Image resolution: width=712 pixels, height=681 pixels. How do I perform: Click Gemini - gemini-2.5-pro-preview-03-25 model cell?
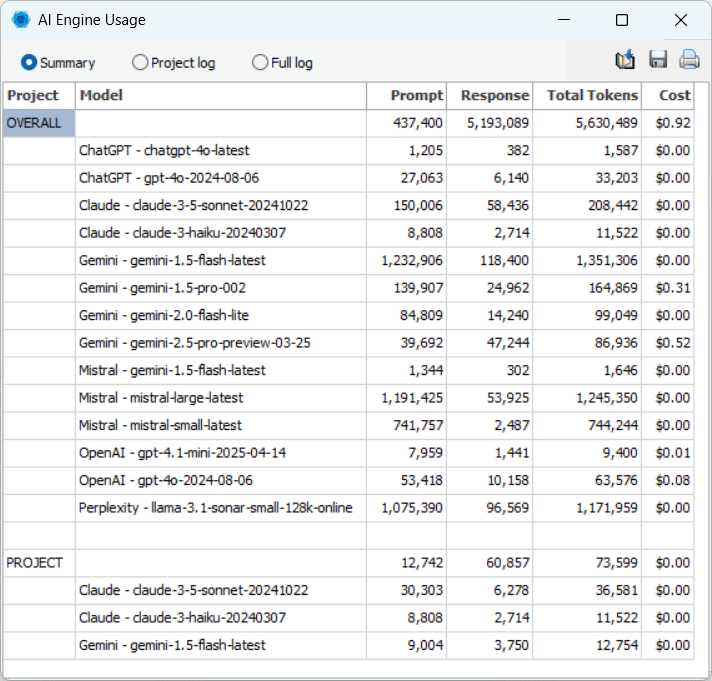point(221,343)
